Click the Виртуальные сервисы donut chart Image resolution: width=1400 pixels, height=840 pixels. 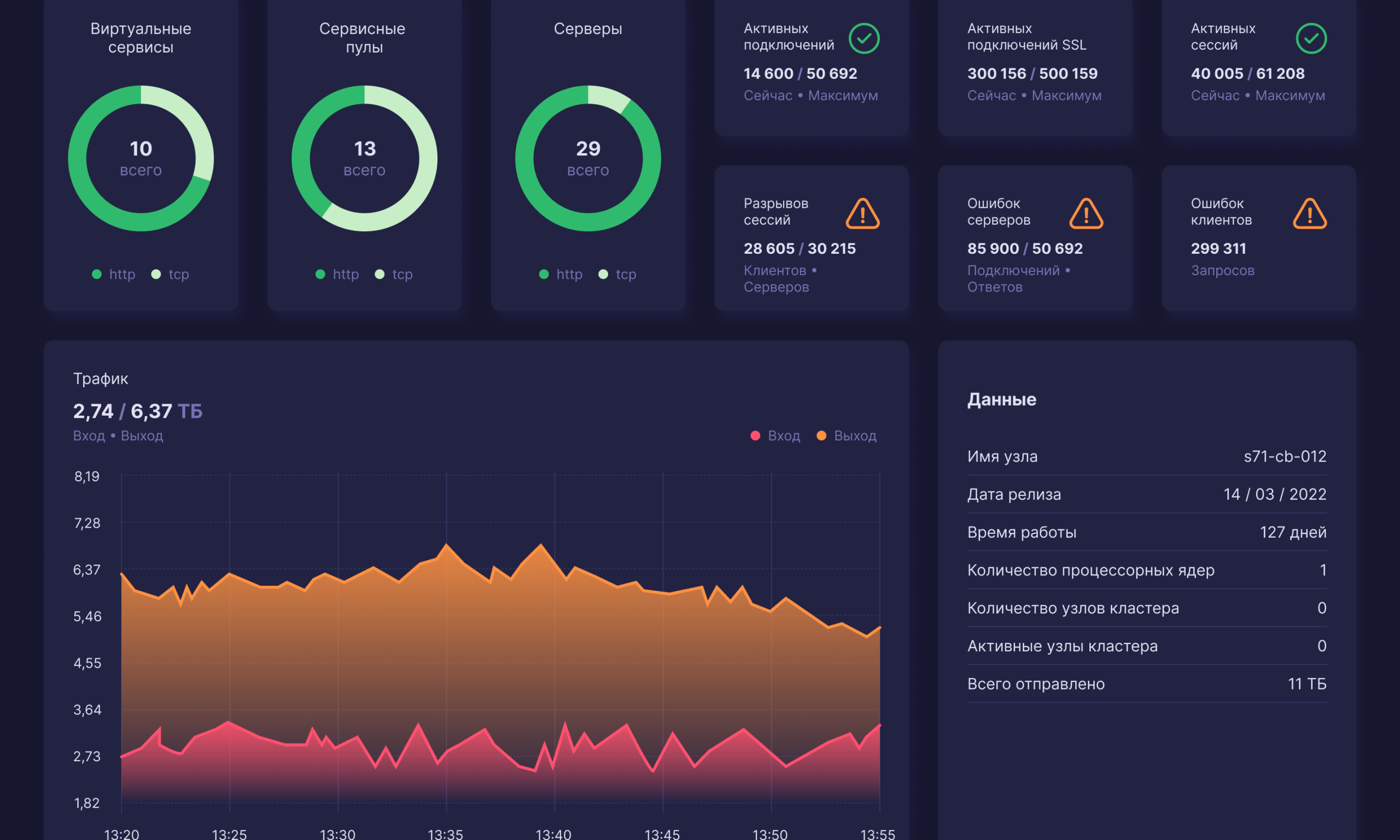coord(141,159)
